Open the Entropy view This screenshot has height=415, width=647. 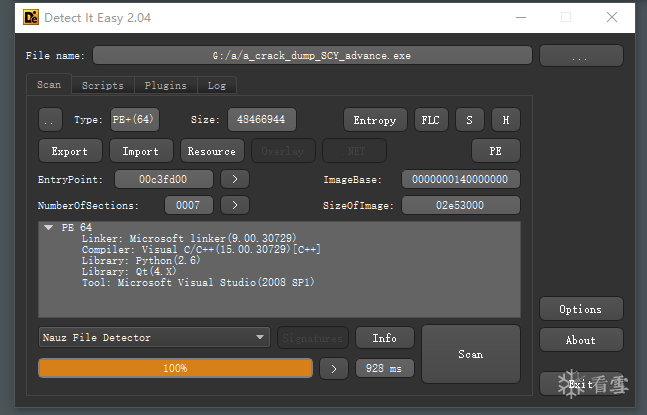coord(375,120)
